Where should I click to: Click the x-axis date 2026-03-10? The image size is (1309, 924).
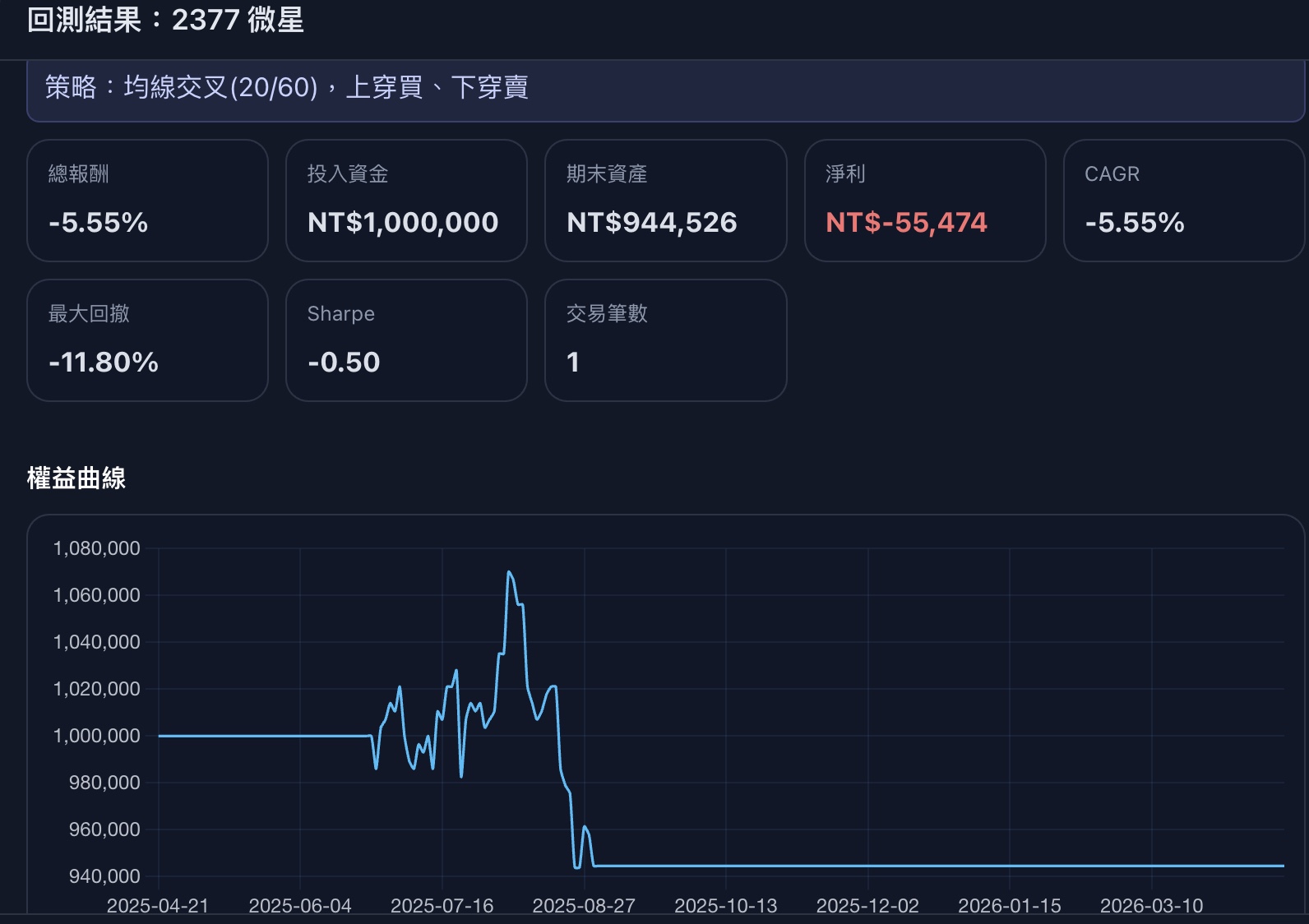tap(1152, 905)
